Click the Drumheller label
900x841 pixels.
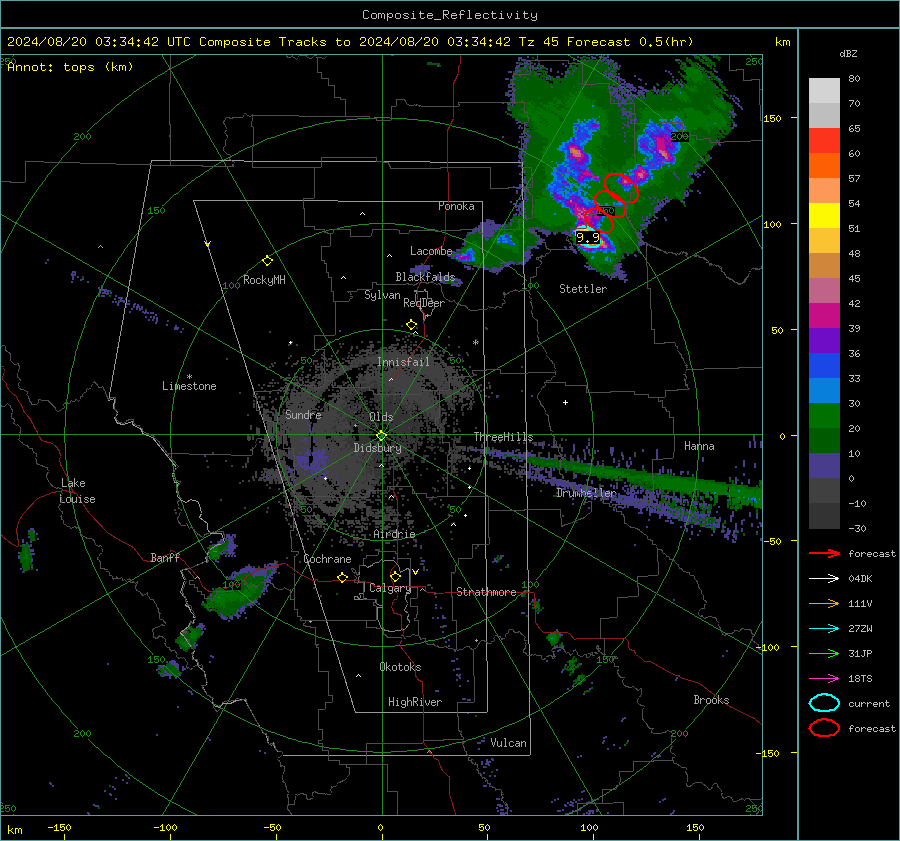(x=586, y=493)
